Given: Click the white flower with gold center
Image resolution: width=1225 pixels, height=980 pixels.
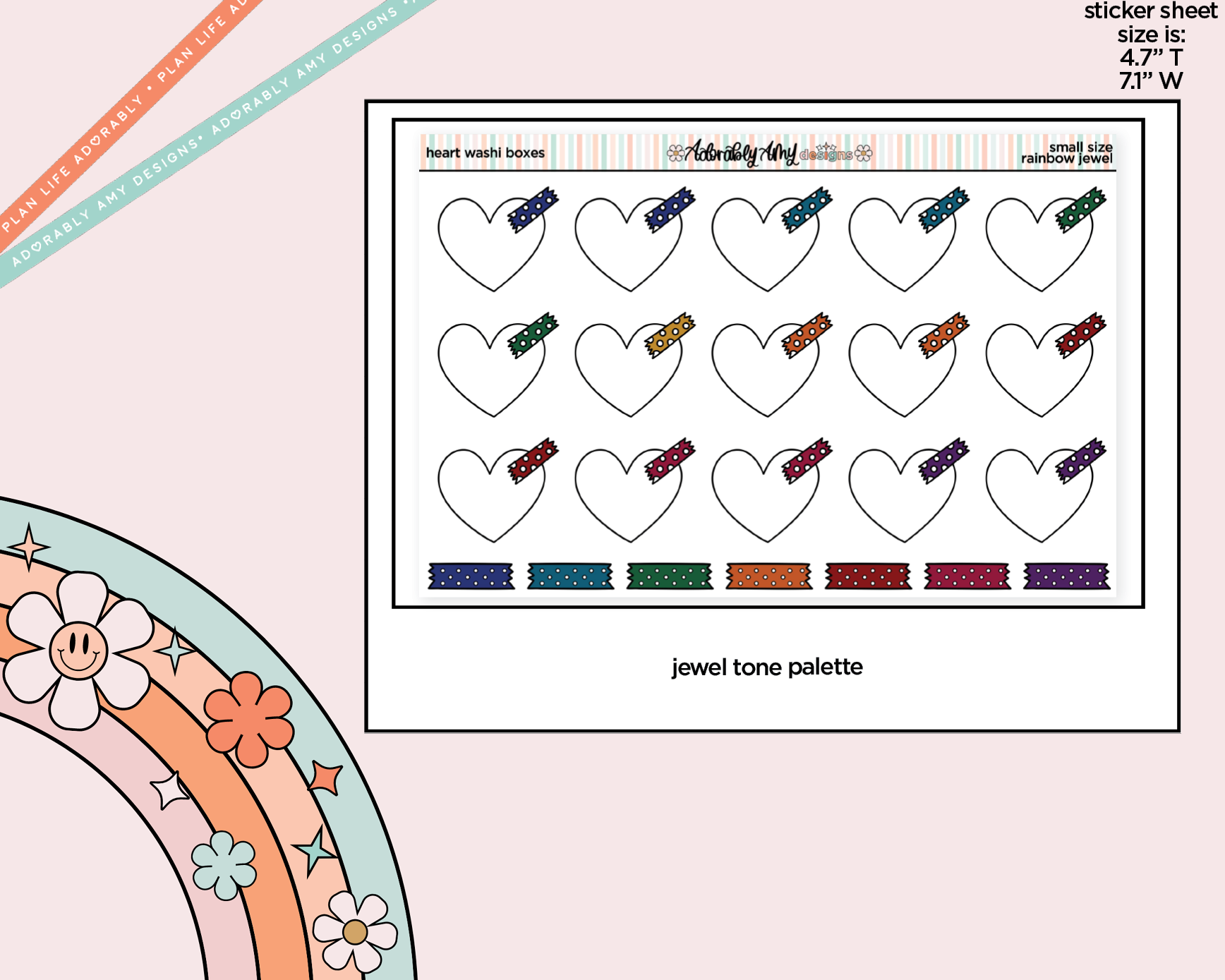Looking at the screenshot, I should (x=355, y=931).
